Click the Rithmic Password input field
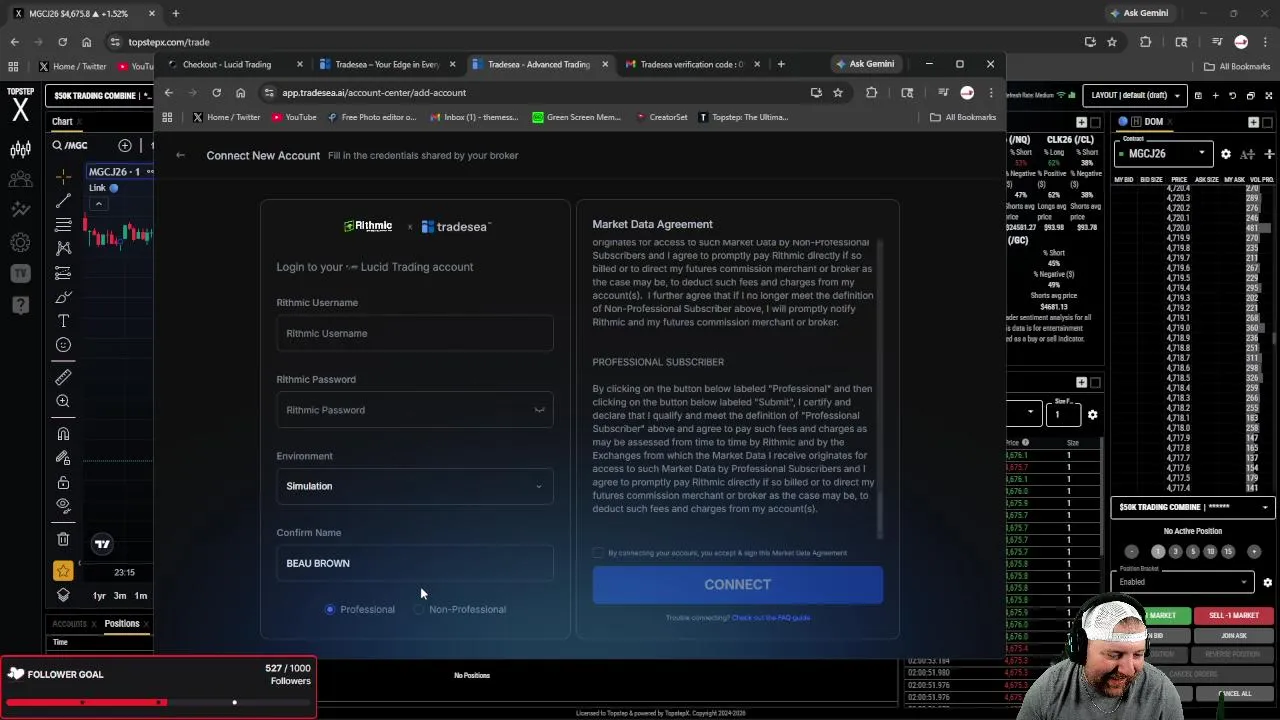Screen dimensions: 1280x720 (x=415, y=410)
